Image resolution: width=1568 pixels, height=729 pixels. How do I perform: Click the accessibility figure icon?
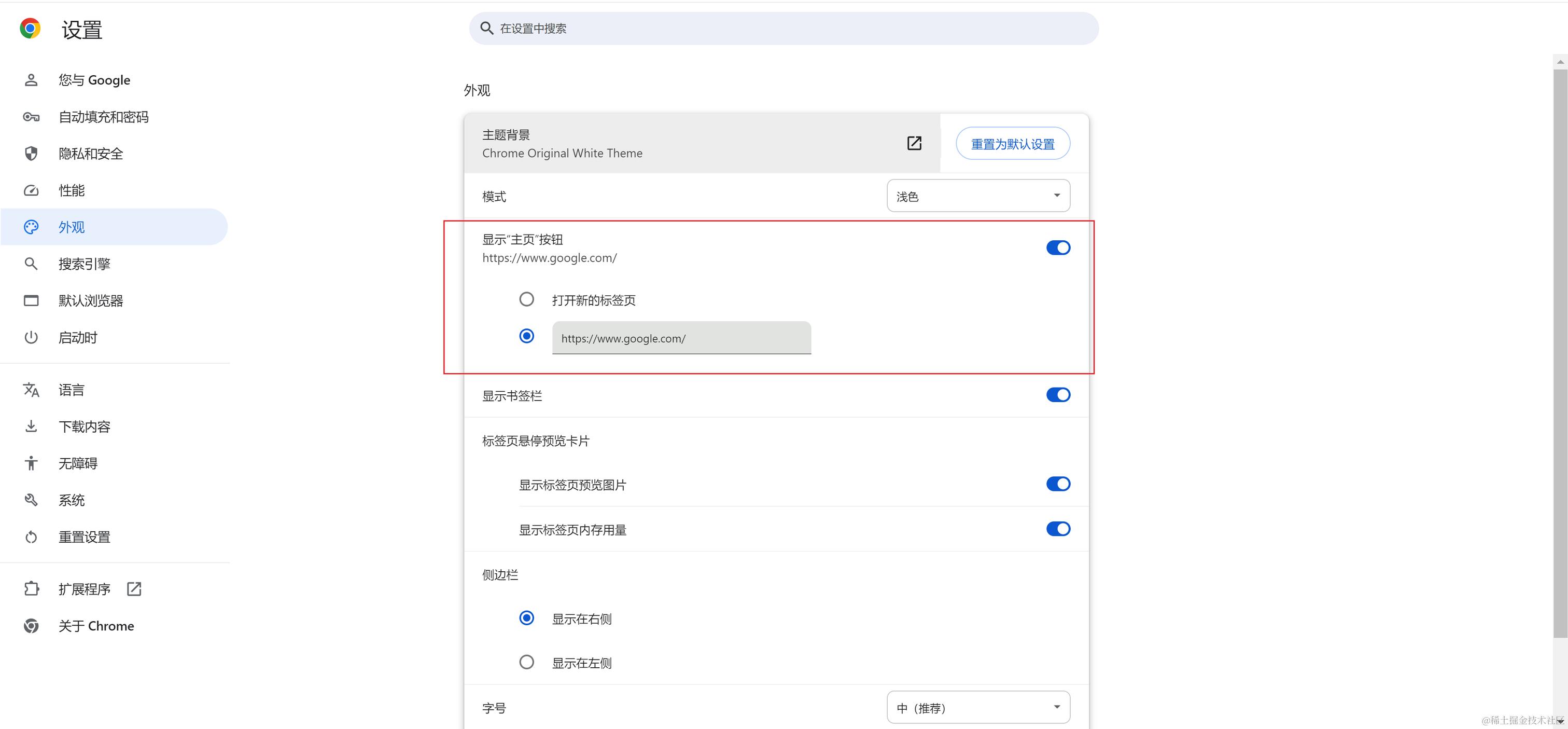coord(31,463)
